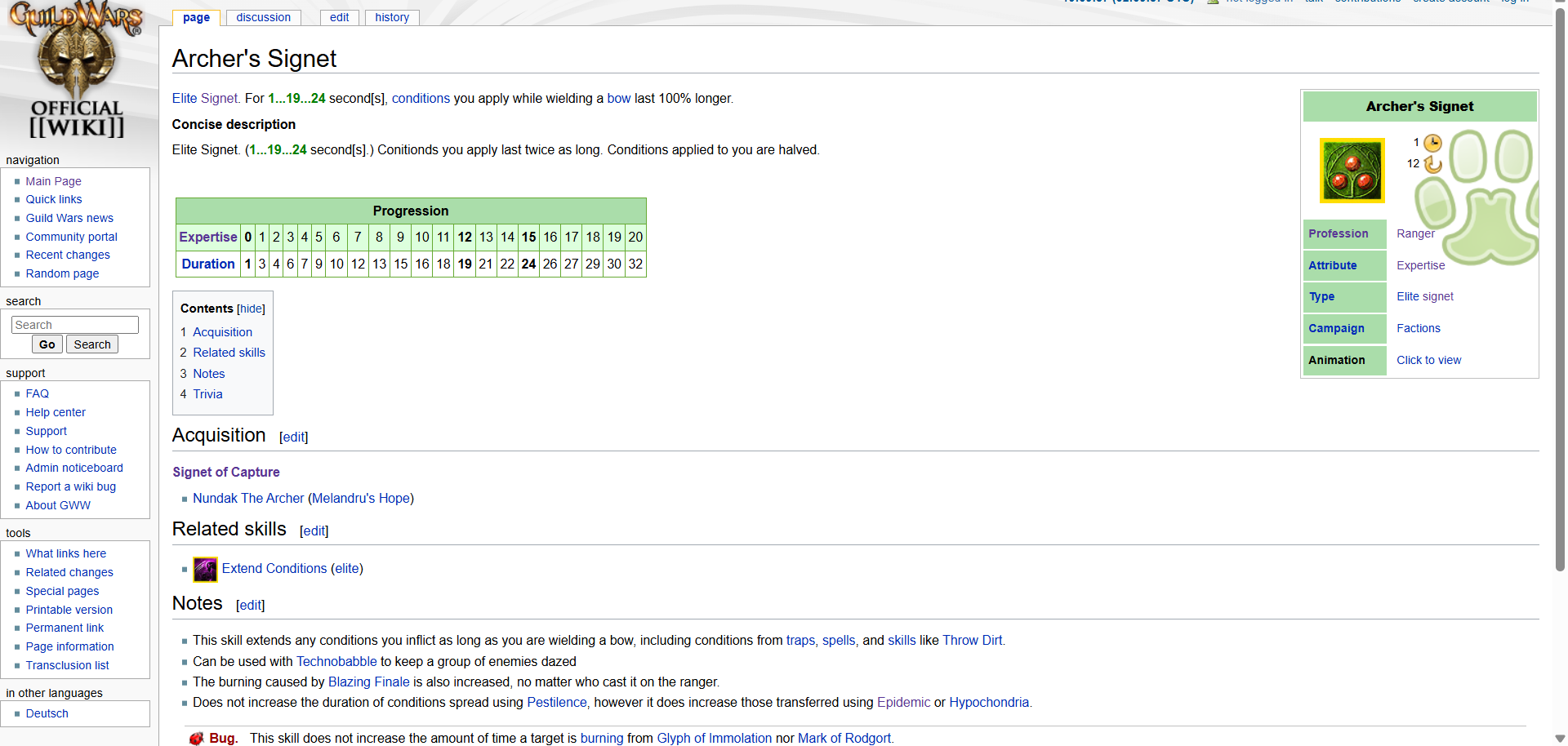This screenshot has height=746, width=1568.
Task: Jump to Trivia in contents
Action: point(207,394)
